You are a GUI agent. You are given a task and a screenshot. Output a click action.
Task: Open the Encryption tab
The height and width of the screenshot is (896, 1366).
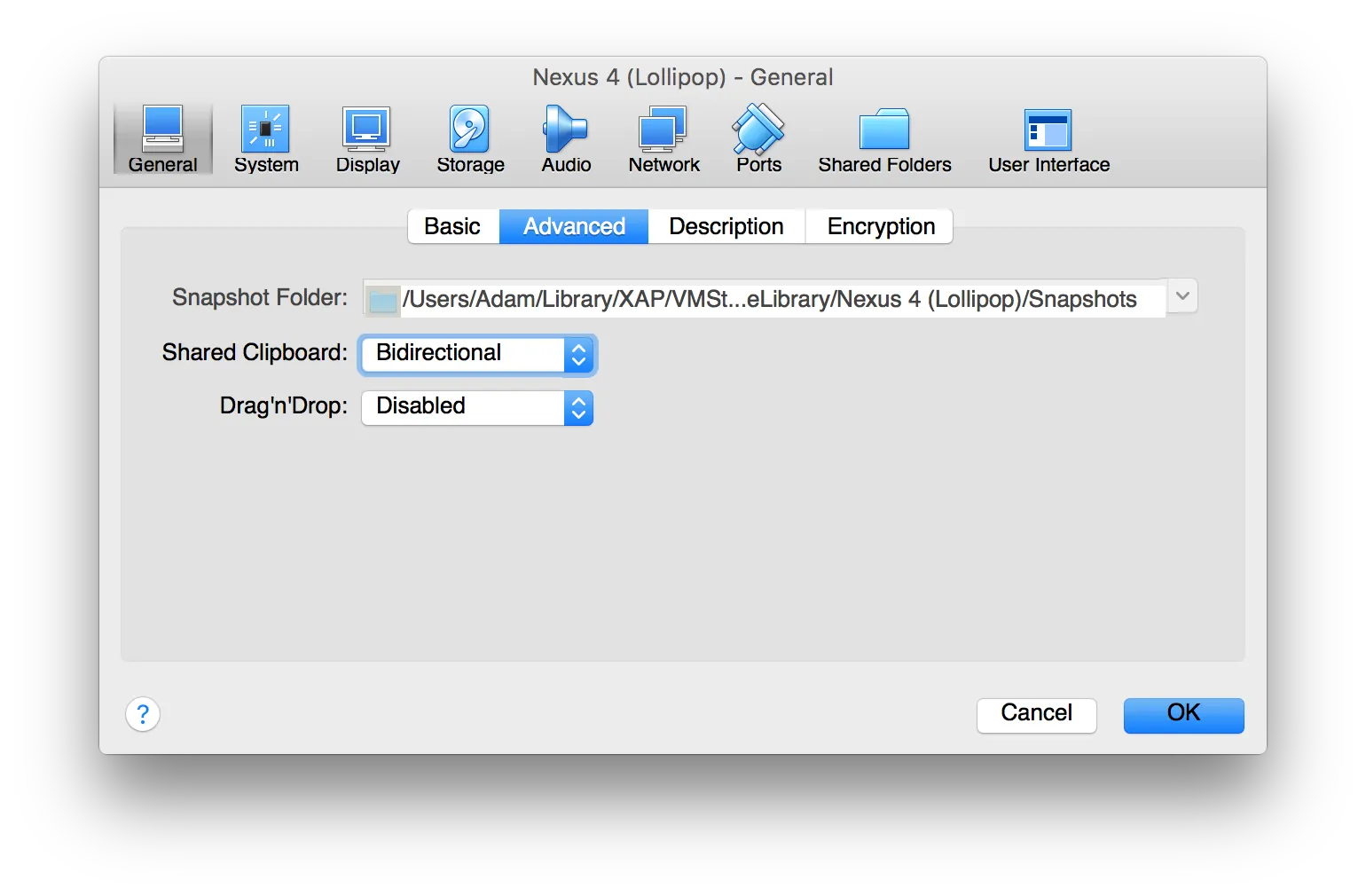pyautogui.click(x=880, y=226)
